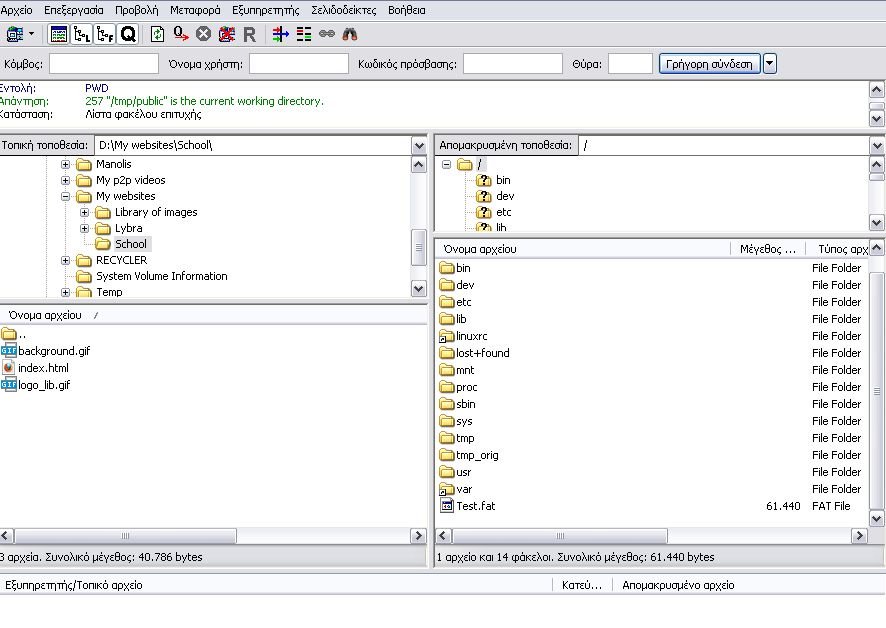Disconnect from the current server
The width and height of the screenshot is (886, 628).
pos(227,34)
